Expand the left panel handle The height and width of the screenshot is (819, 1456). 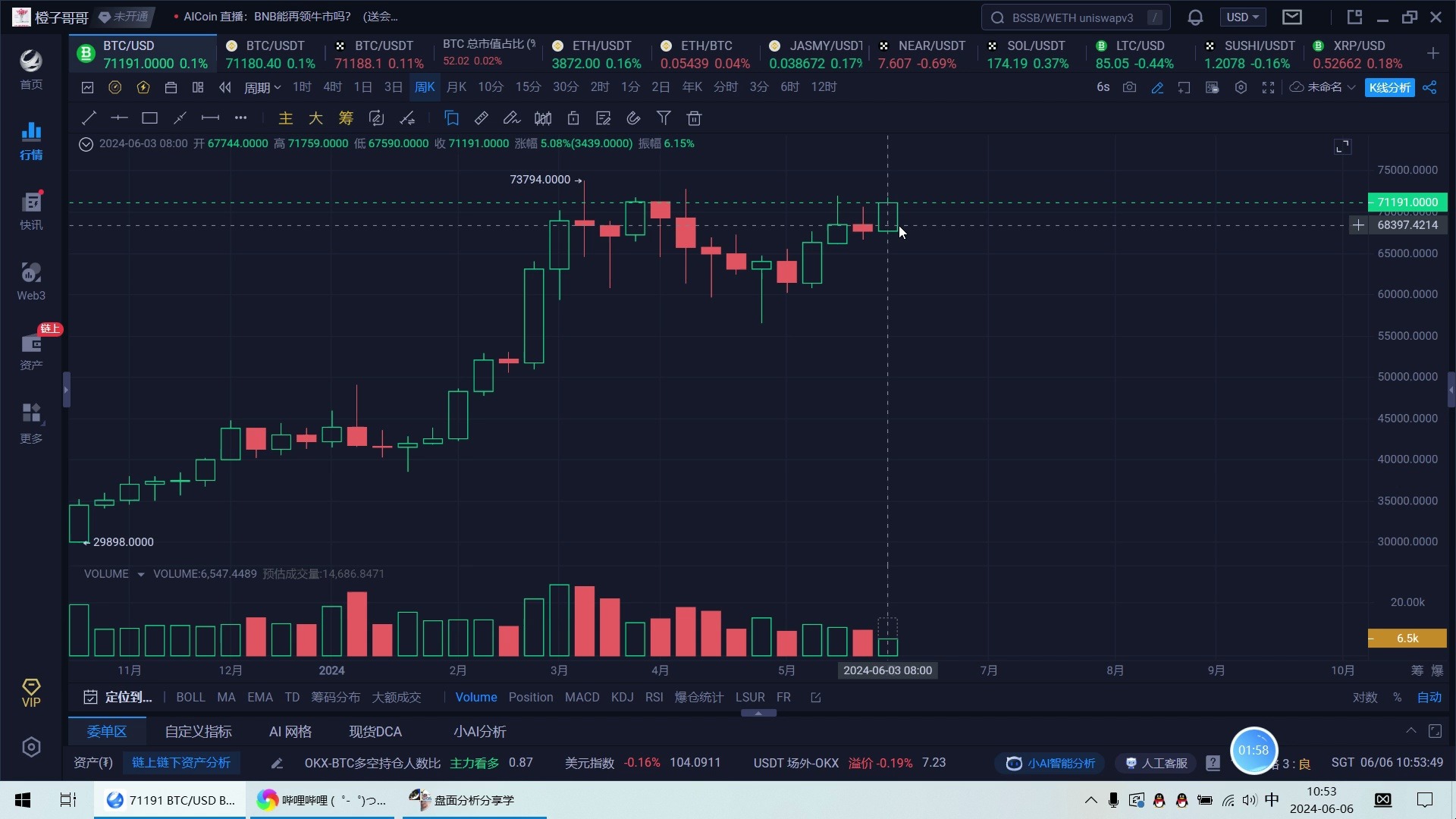pyautogui.click(x=66, y=390)
